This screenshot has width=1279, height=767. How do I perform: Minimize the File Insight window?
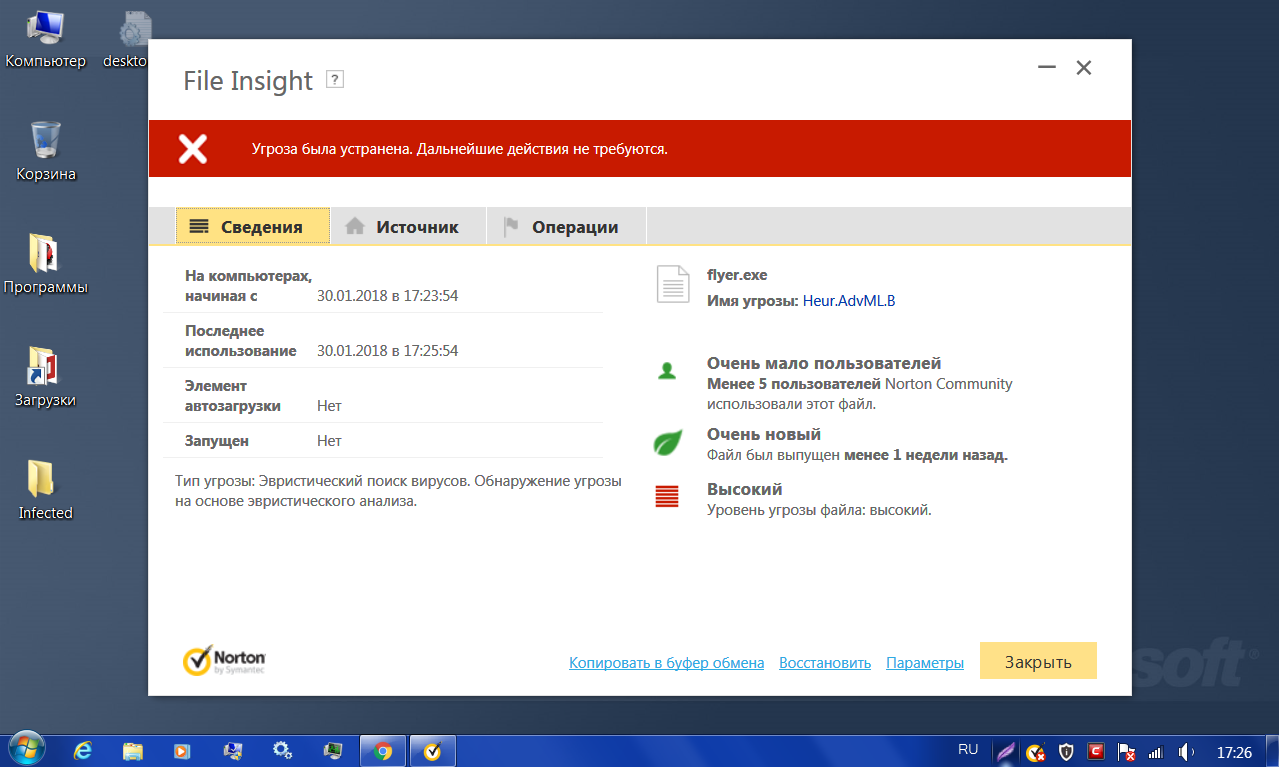pyautogui.click(x=1047, y=68)
